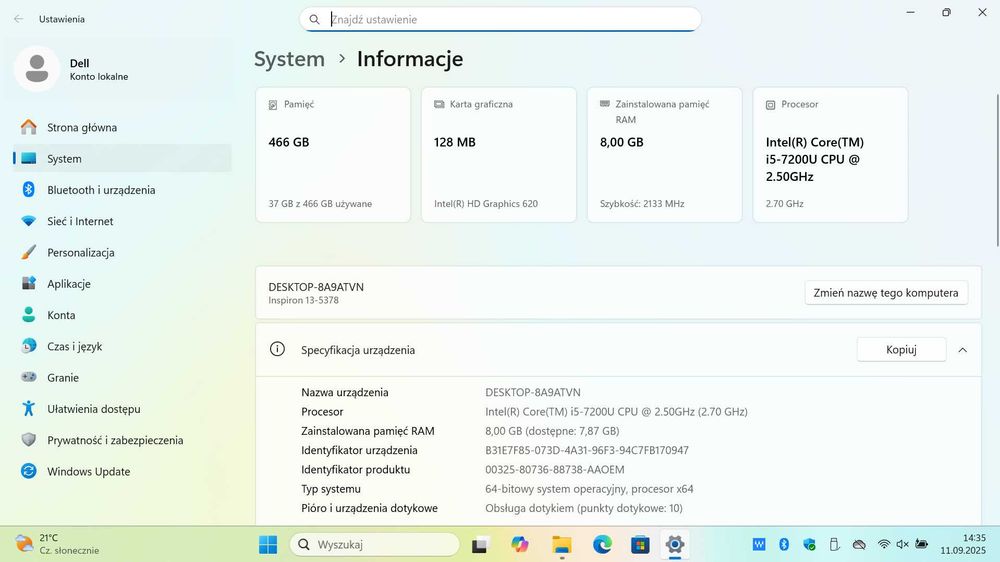This screenshot has height=562, width=1000.
Task: Open Wi-Fi network tray icon
Action: click(884, 544)
